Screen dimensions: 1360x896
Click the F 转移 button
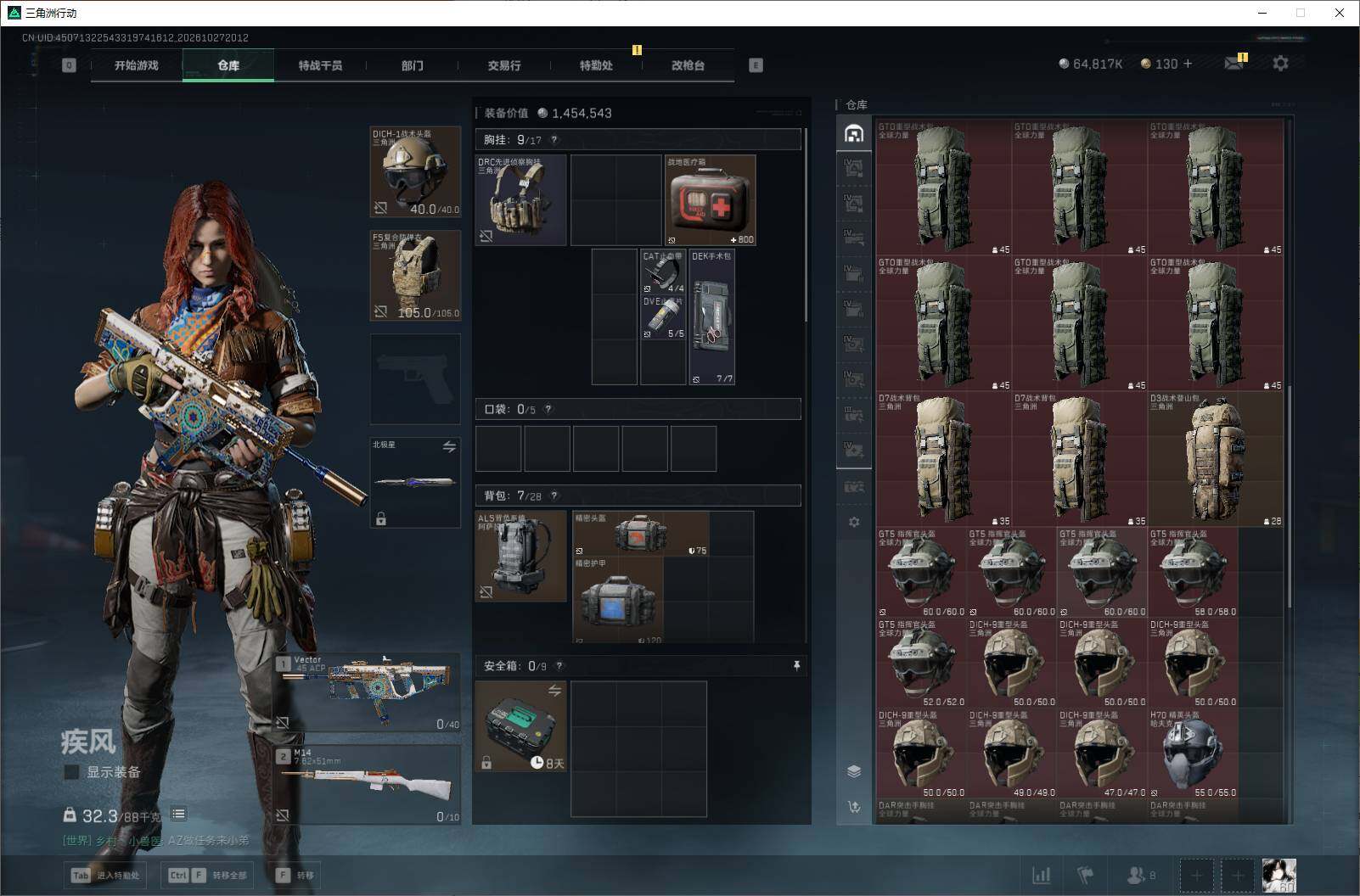click(x=295, y=875)
